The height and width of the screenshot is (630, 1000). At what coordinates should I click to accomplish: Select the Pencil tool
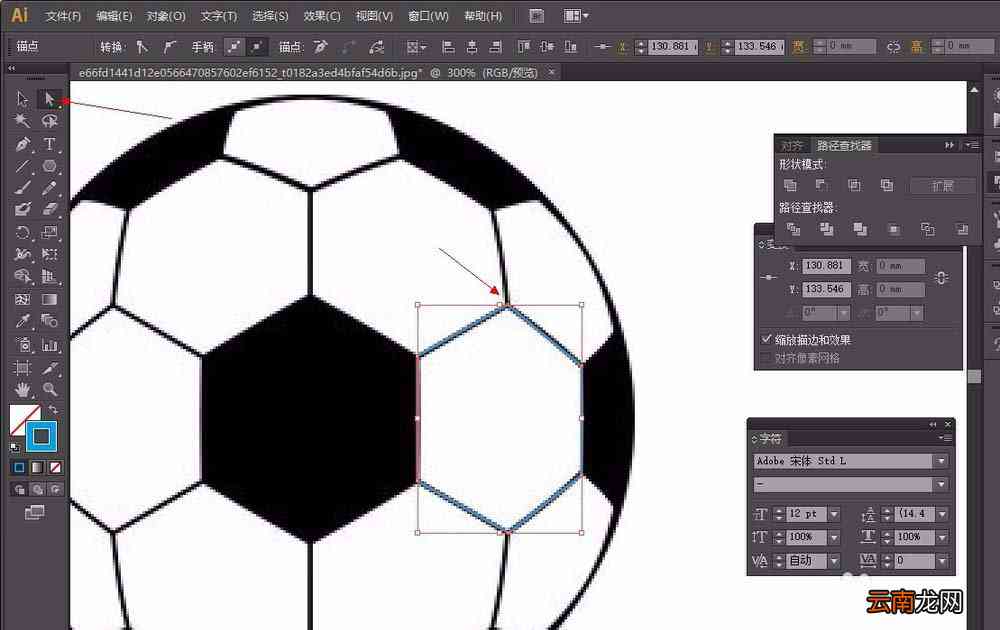[x=49, y=188]
